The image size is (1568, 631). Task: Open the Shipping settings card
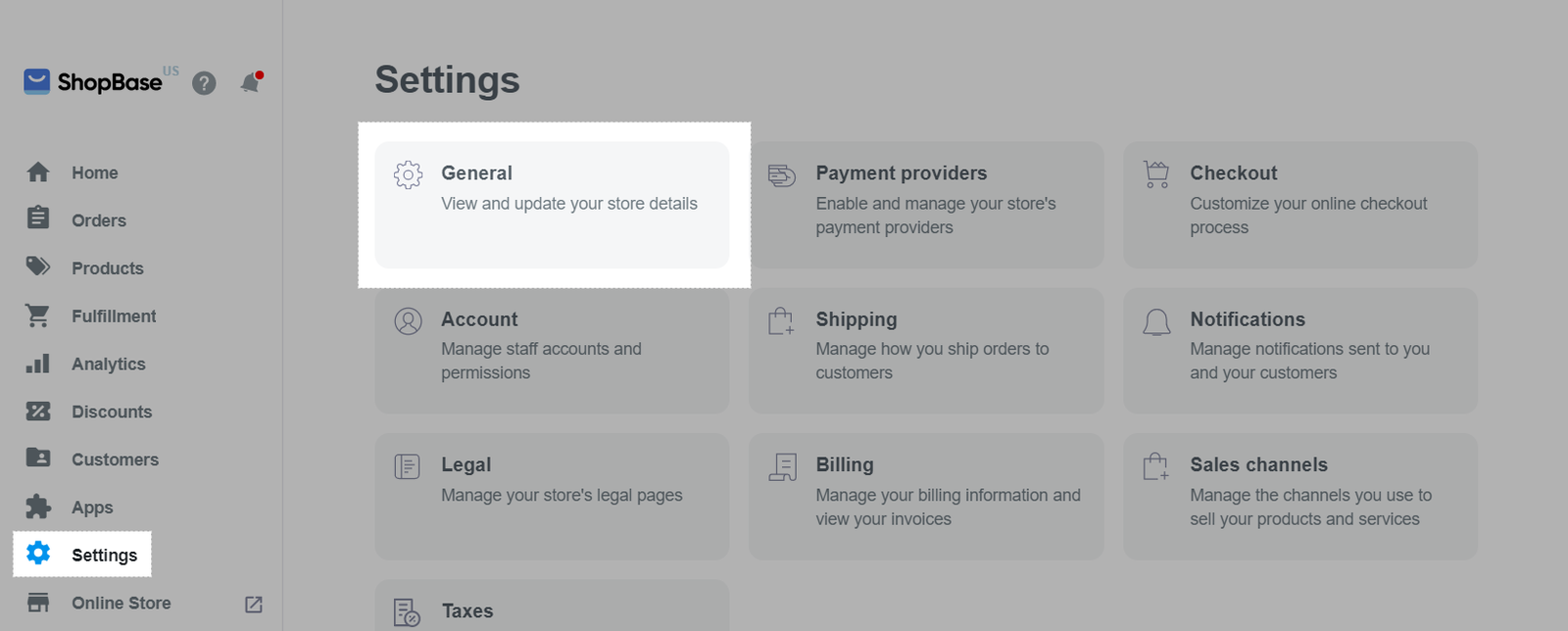pyautogui.click(x=926, y=351)
